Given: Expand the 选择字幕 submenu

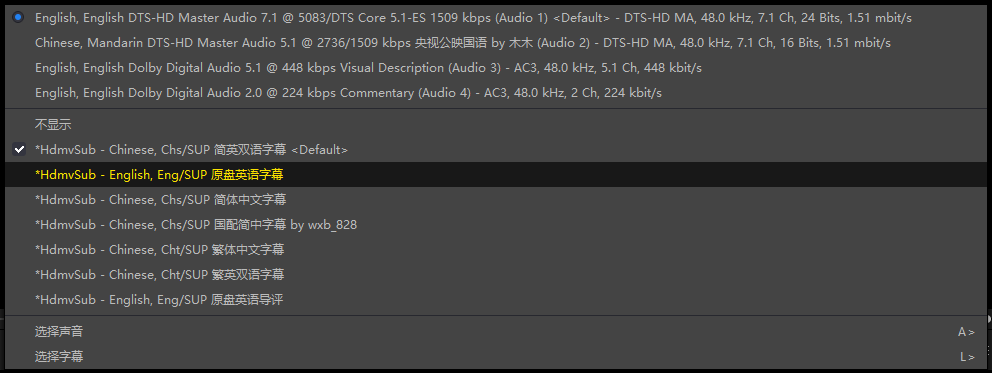Looking at the screenshot, I should pyautogui.click(x=495, y=357).
